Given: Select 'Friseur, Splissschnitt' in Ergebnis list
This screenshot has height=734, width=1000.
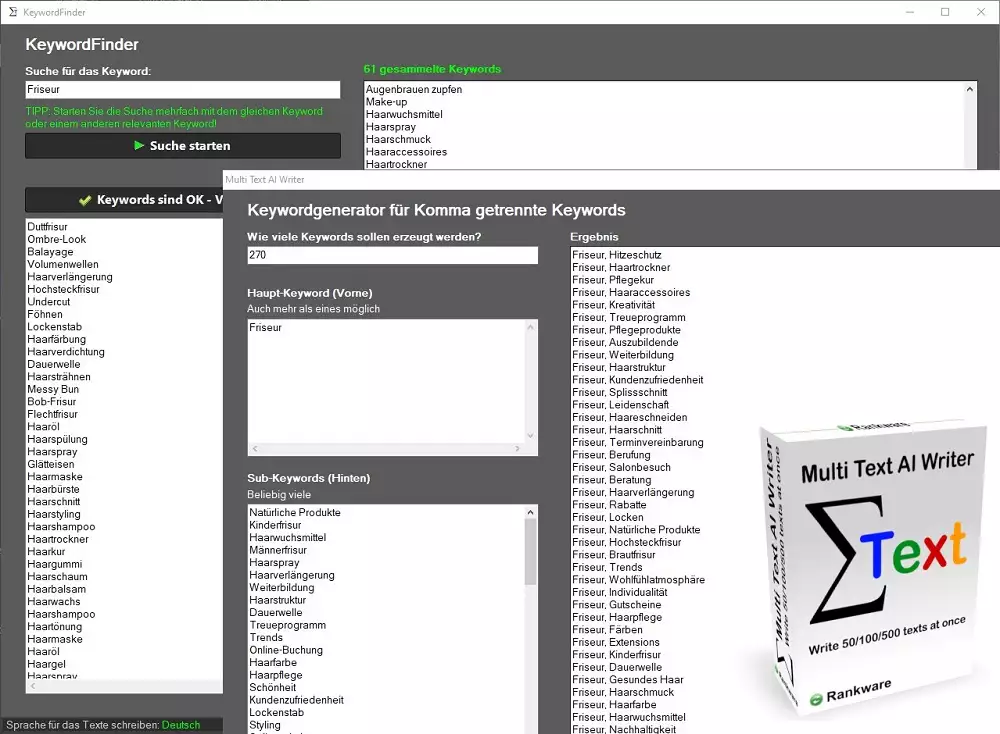Looking at the screenshot, I should (x=620, y=392).
